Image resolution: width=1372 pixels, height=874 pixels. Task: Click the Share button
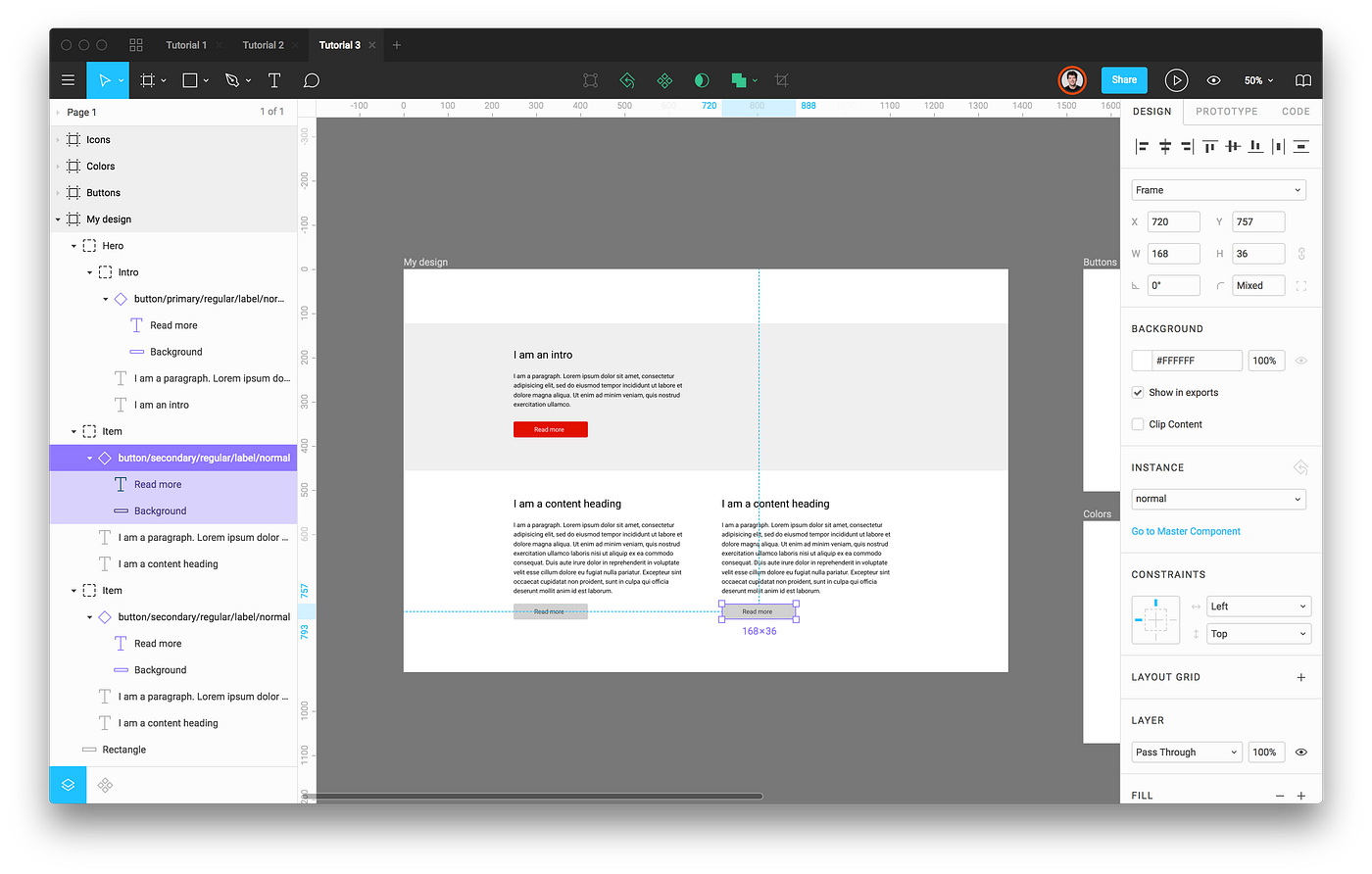1124,80
